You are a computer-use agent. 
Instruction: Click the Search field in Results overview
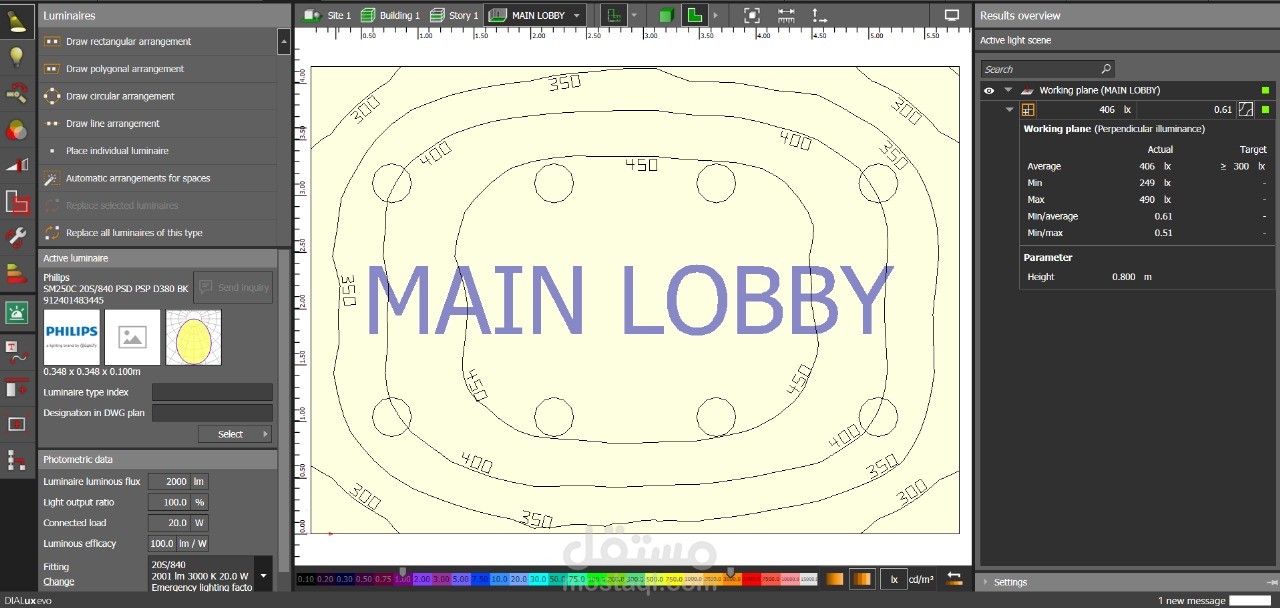click(x=1047, y=69)
